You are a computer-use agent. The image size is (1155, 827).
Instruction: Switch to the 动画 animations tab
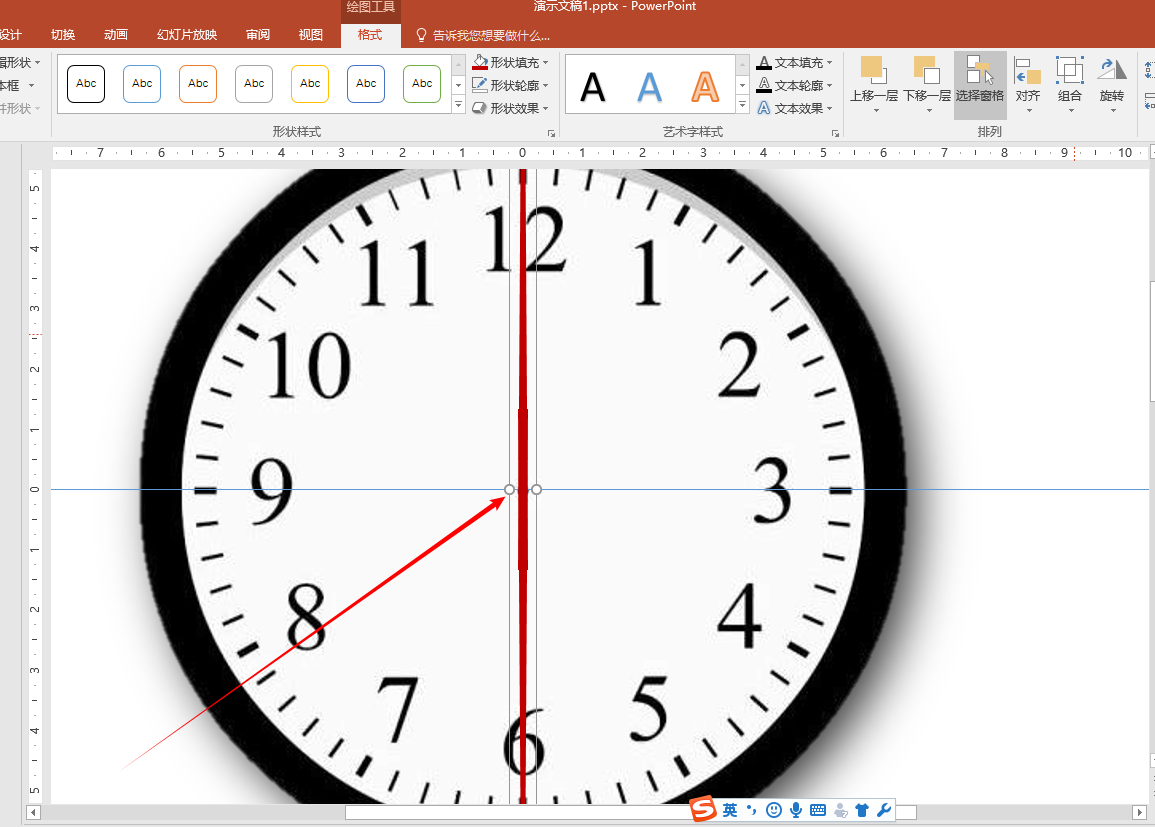point(116,35)
